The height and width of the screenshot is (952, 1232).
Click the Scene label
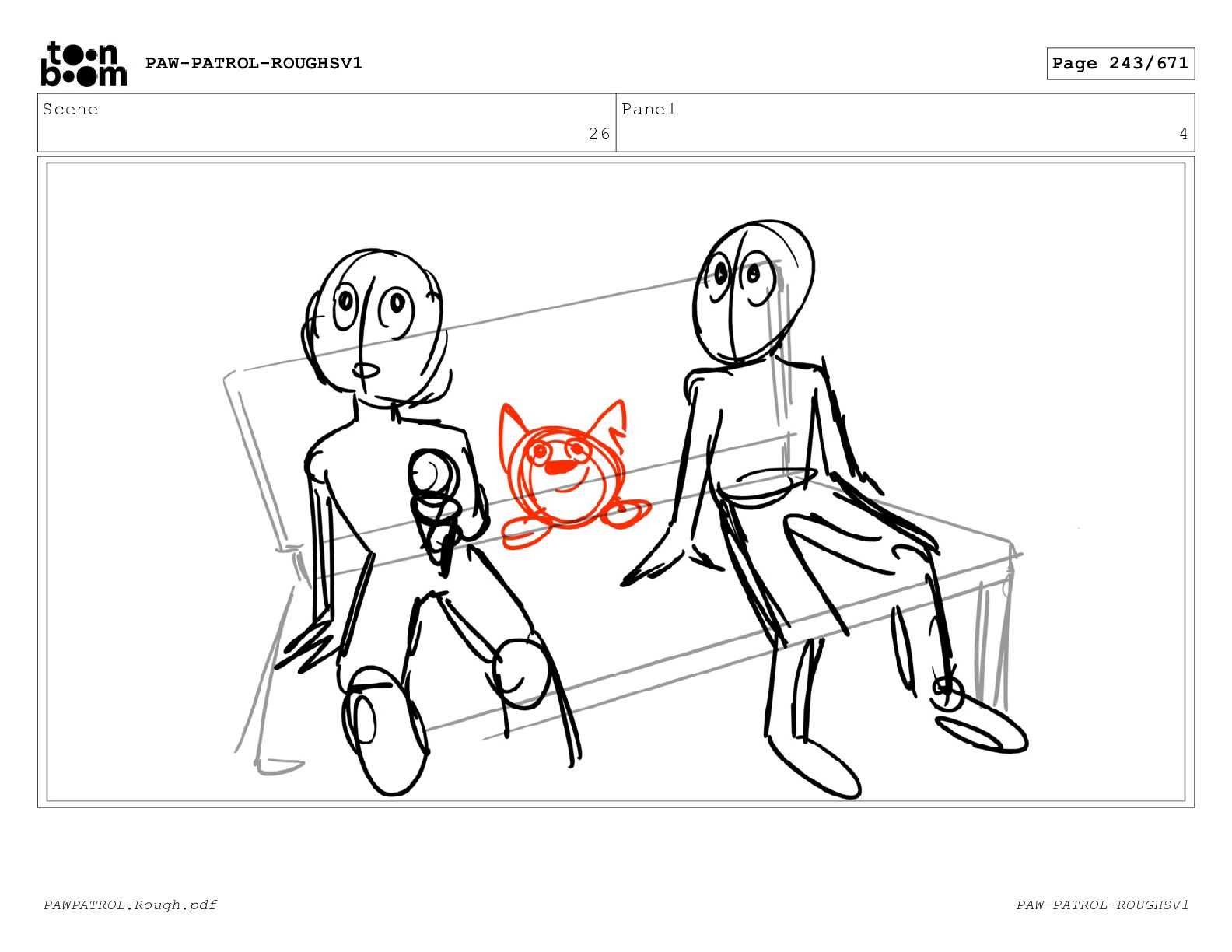(x=71, y=109)
